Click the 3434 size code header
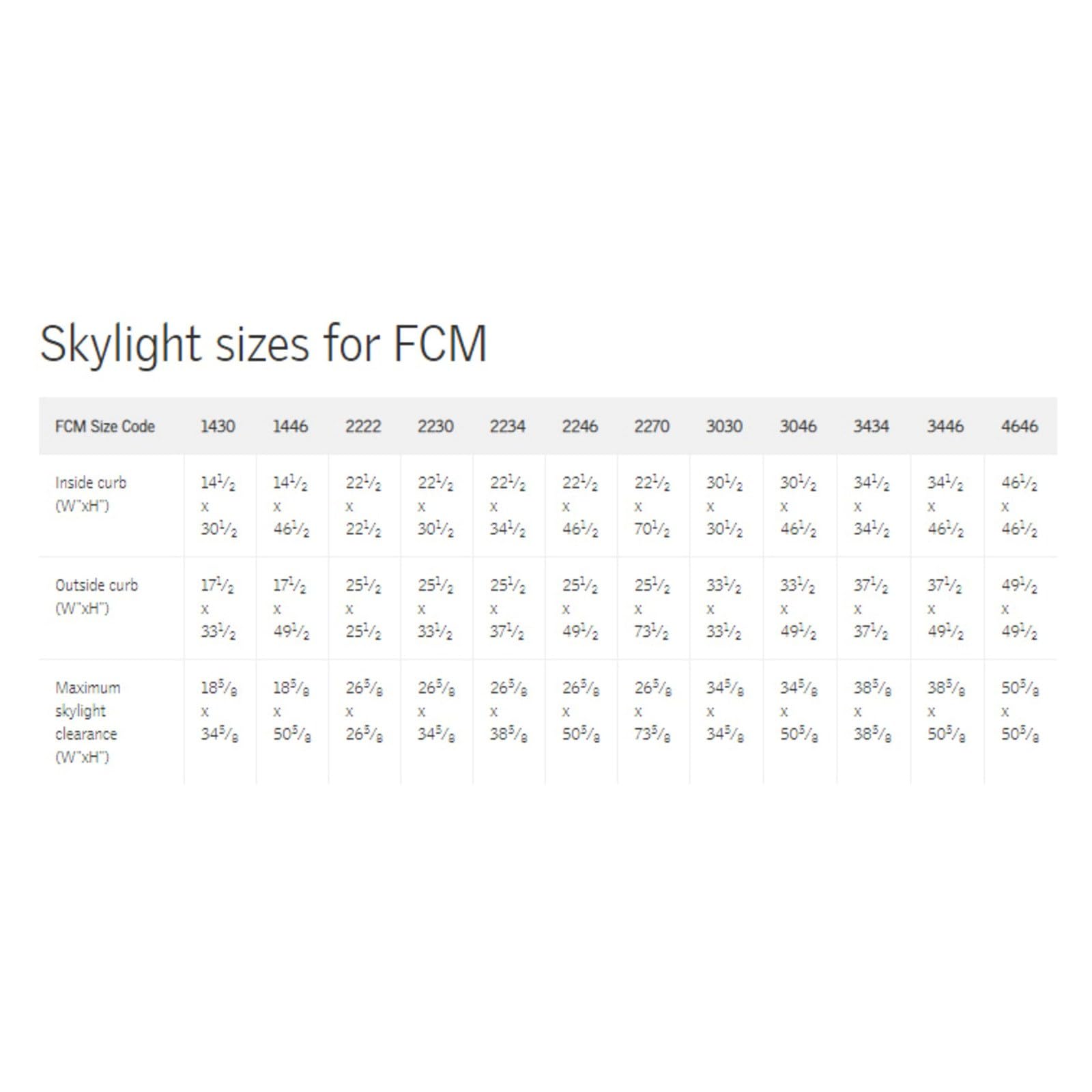 coord(871,427)
